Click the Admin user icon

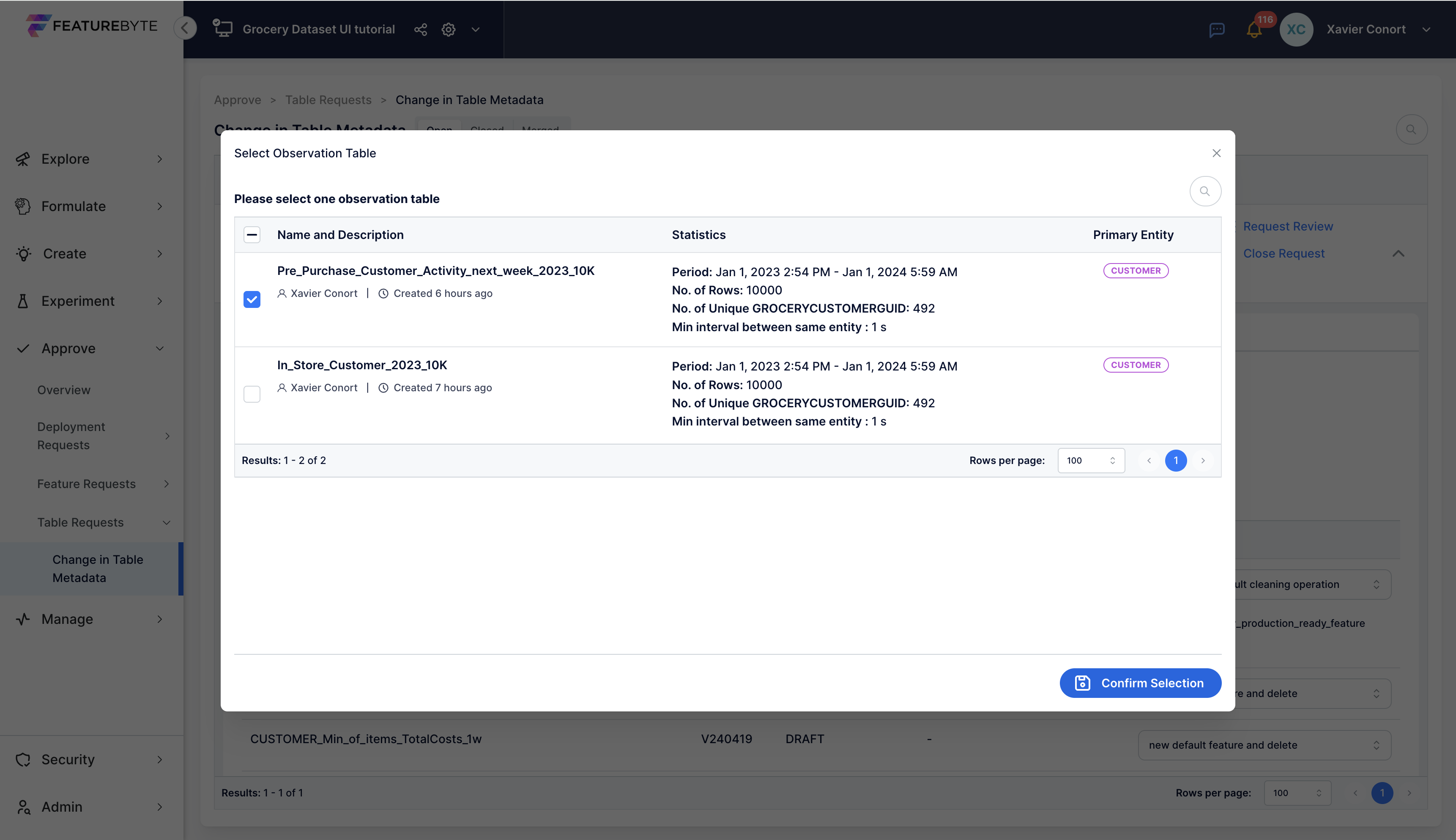click(23, 807)
